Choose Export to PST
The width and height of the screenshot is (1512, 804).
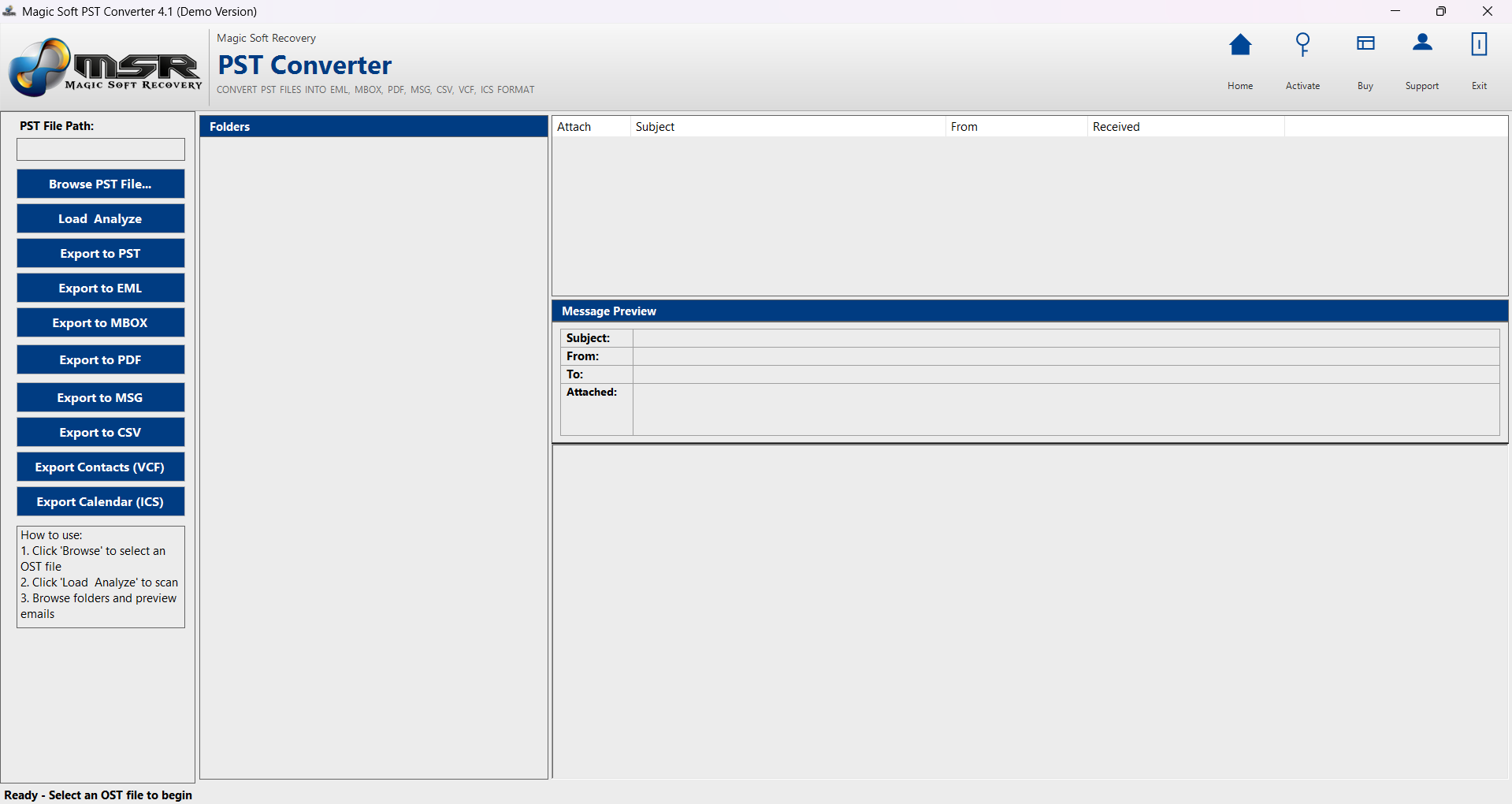pos(101,253)
